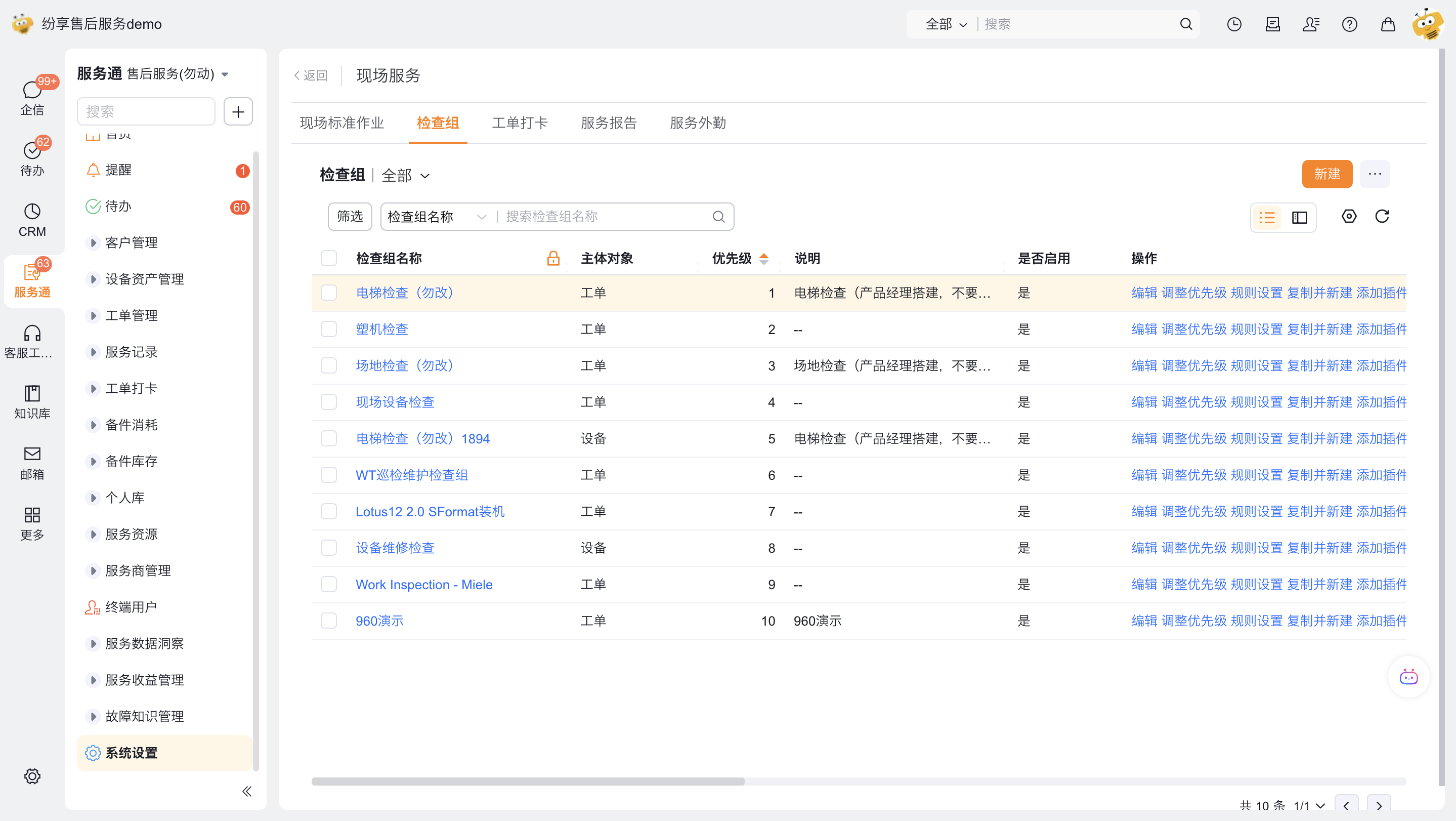Click the horizontal table scrollbar

click(527, 781)
